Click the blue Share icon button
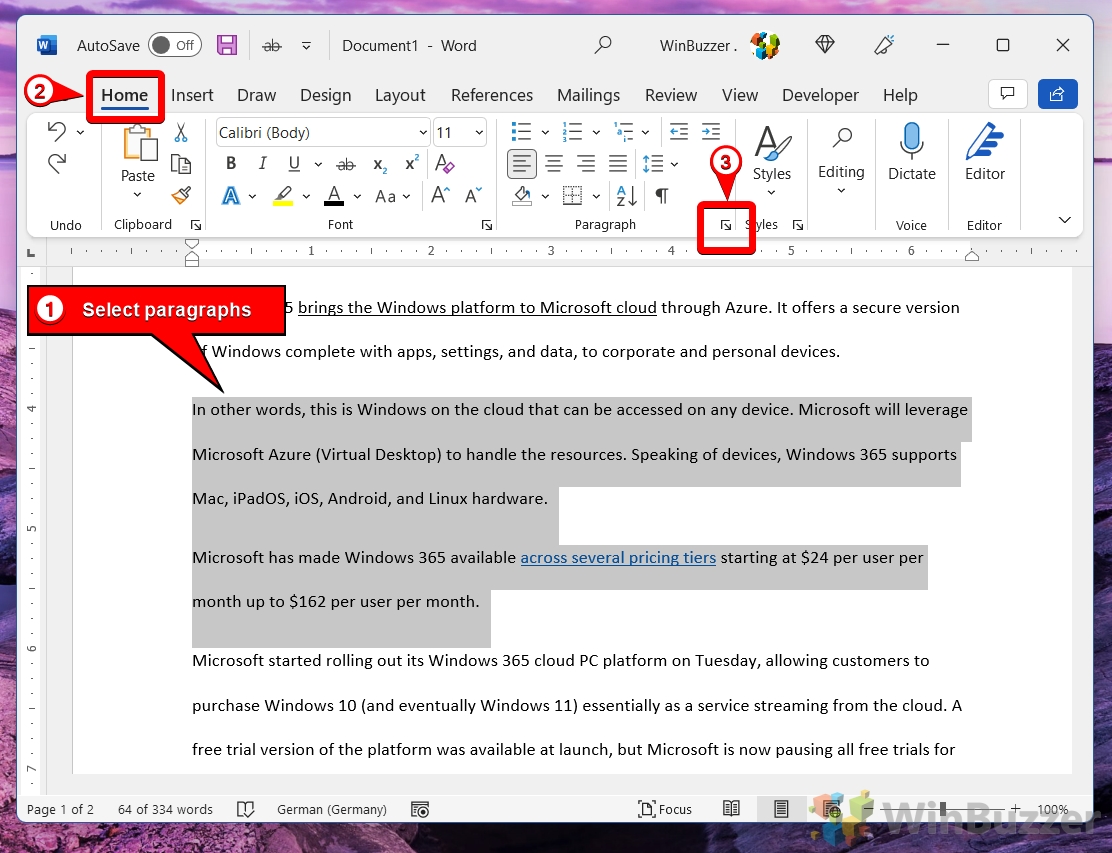 coord(1057,94)
